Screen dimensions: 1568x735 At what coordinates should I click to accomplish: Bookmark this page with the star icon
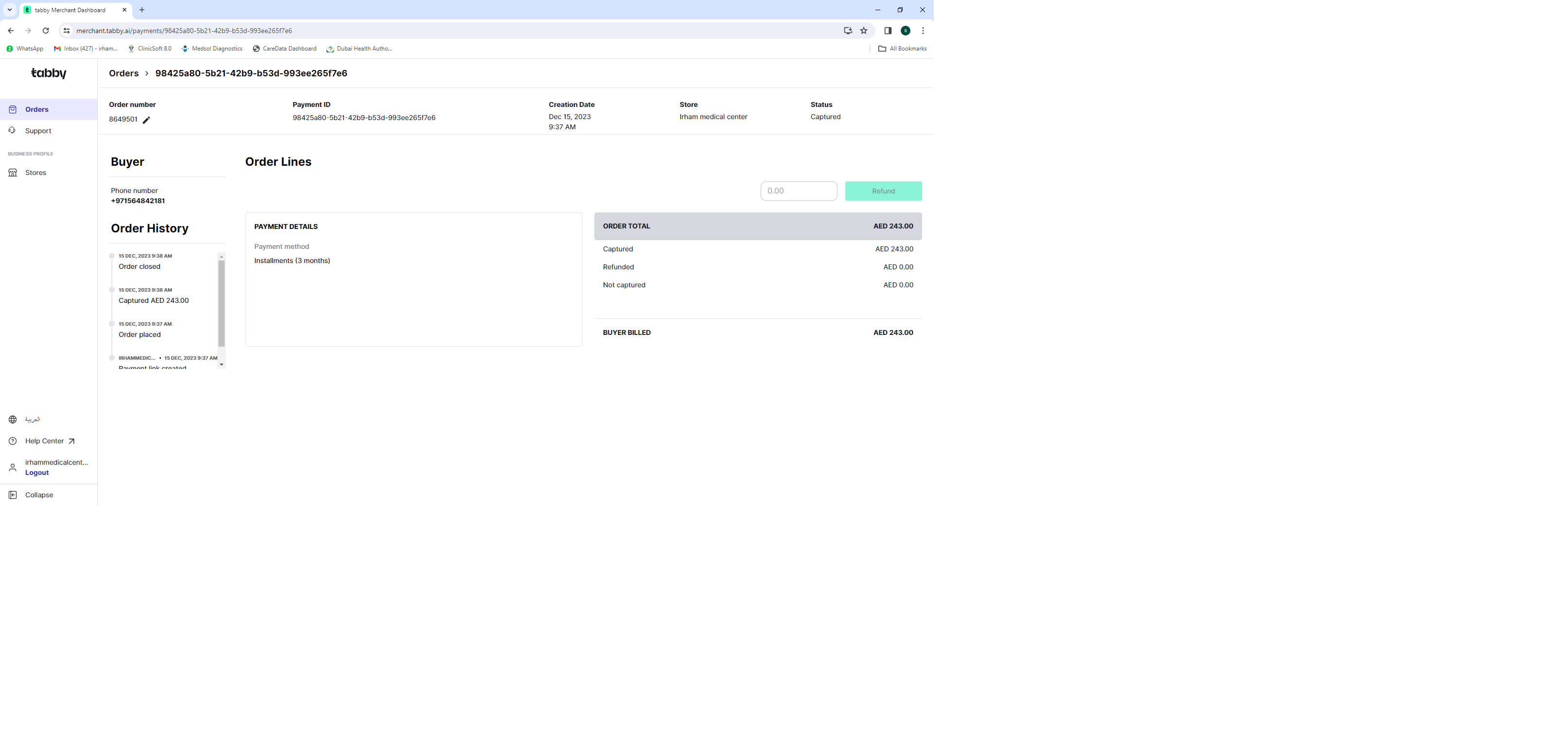coord(863,31)
